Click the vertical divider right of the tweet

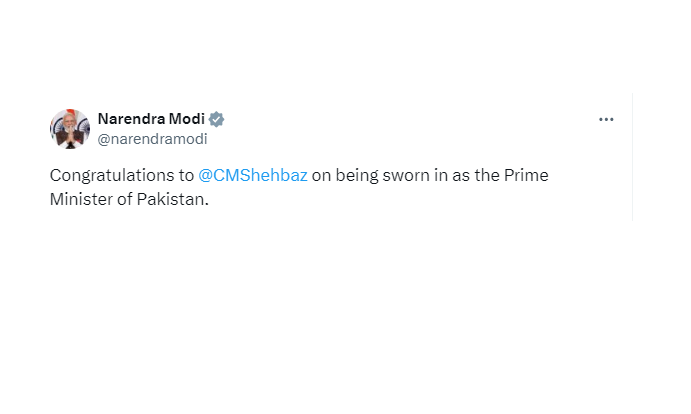click(x=632, y=155)
